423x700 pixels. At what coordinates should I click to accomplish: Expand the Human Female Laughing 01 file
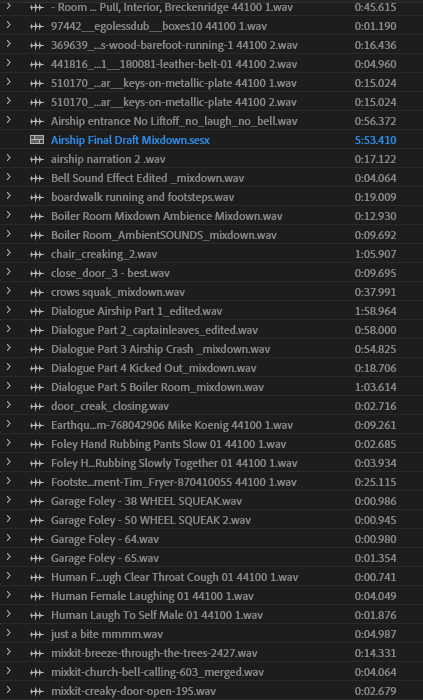point(8,596)
